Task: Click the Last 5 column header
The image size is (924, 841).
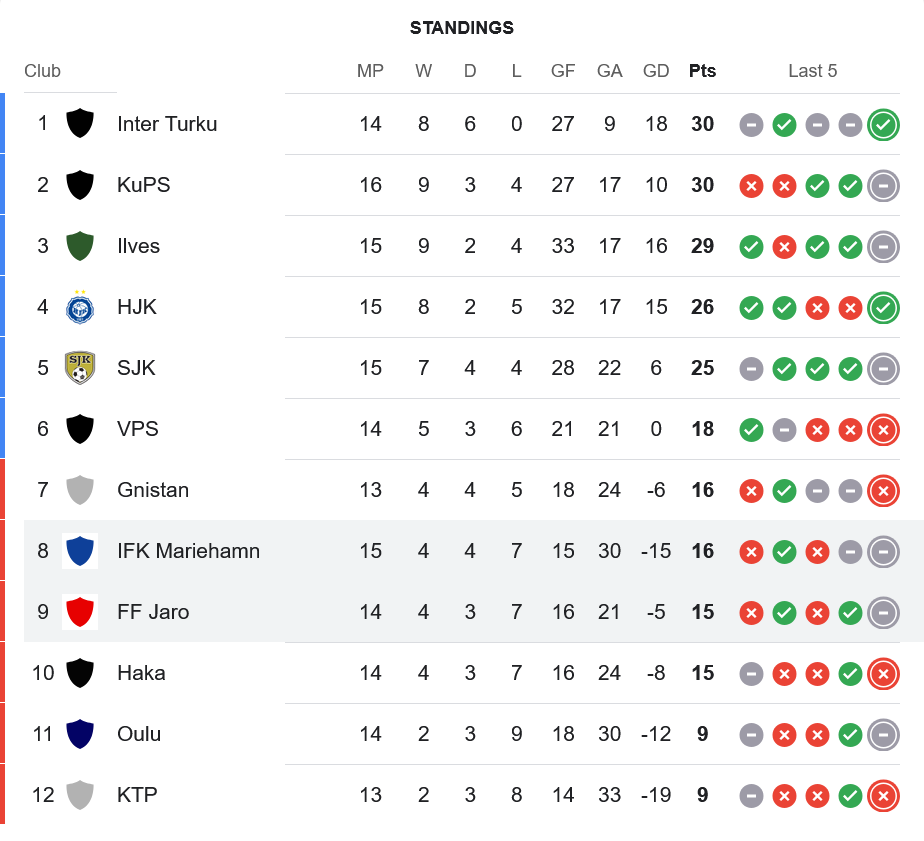Action: 812,71
